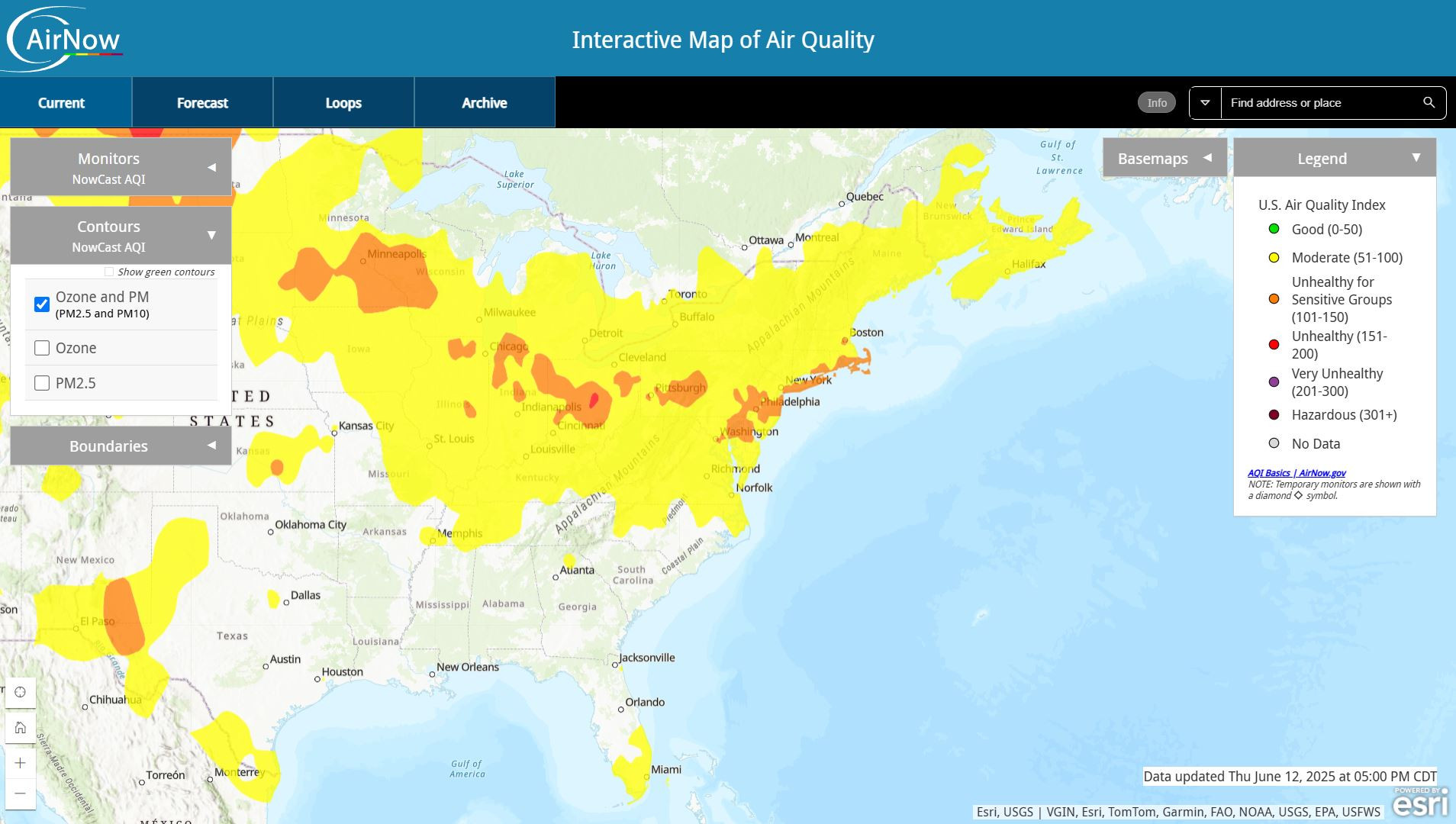The height and width of the screenshot is (824, 1456).
Task: Switch to the Forecast tab
Action: click(x=202, y=102)
